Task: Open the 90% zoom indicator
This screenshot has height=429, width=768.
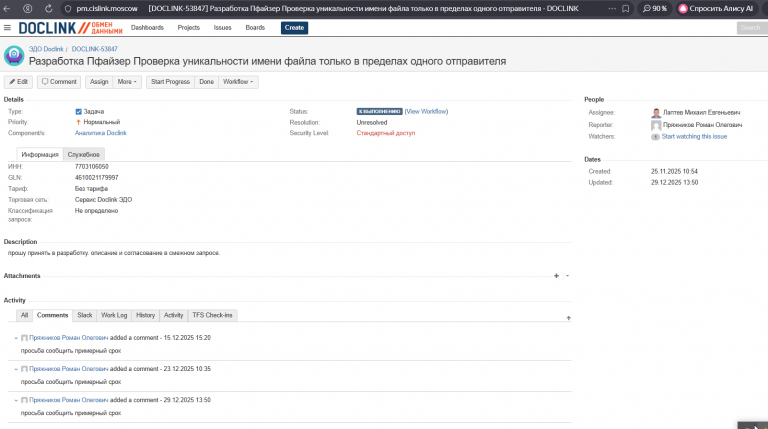Action: click(x=655, y=8)
